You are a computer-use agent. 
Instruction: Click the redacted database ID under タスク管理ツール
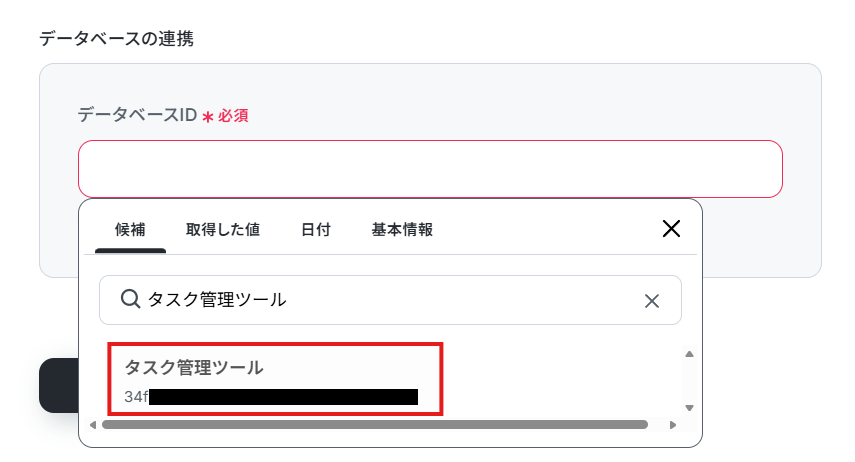[x=271, y=397]
